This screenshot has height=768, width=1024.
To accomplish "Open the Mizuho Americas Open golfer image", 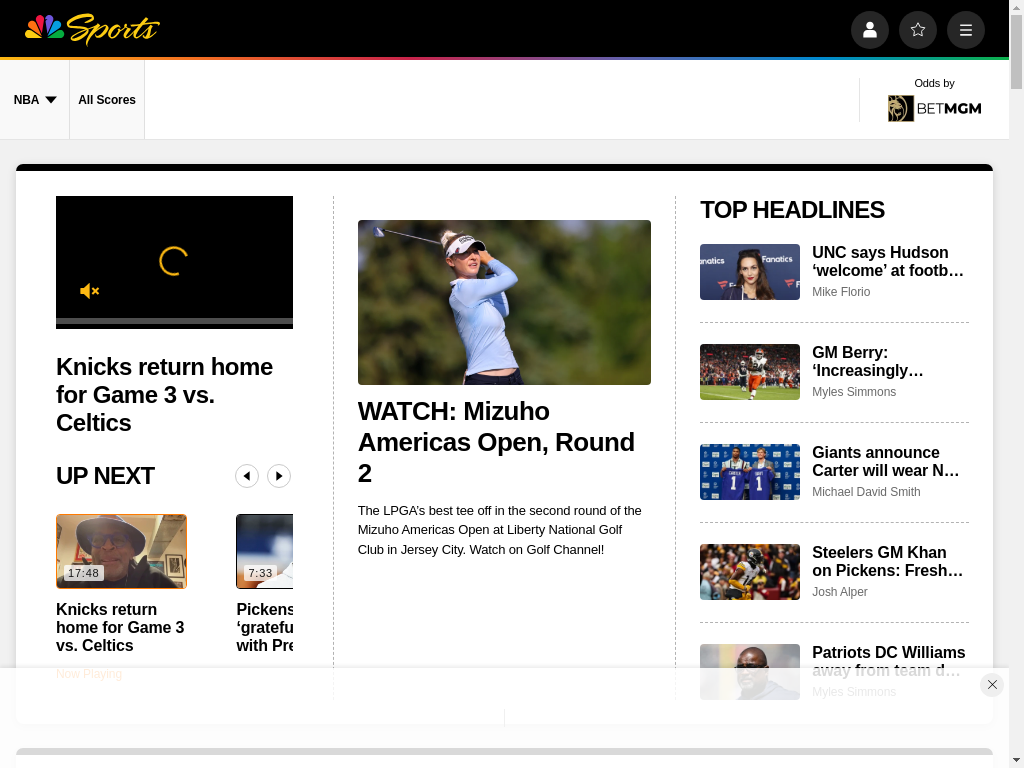I will 504,302.
